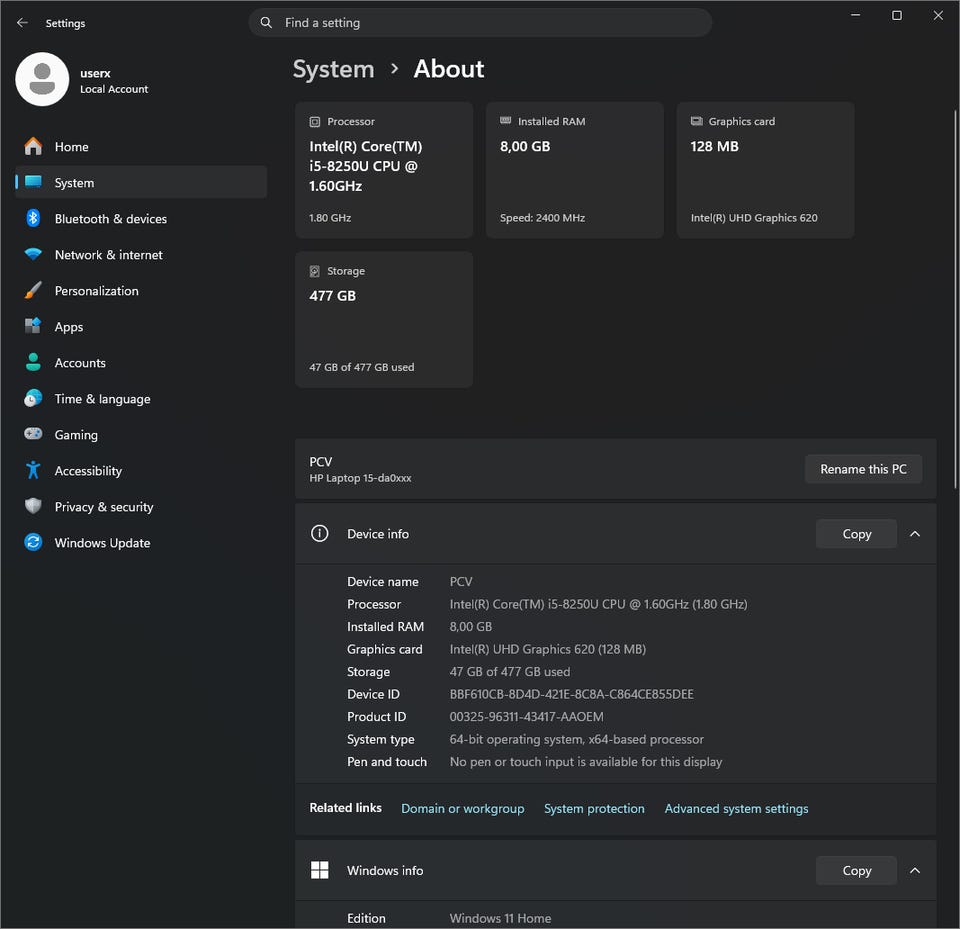Go to Accounts settings
960x929 pixels.
tap(141, 363)
